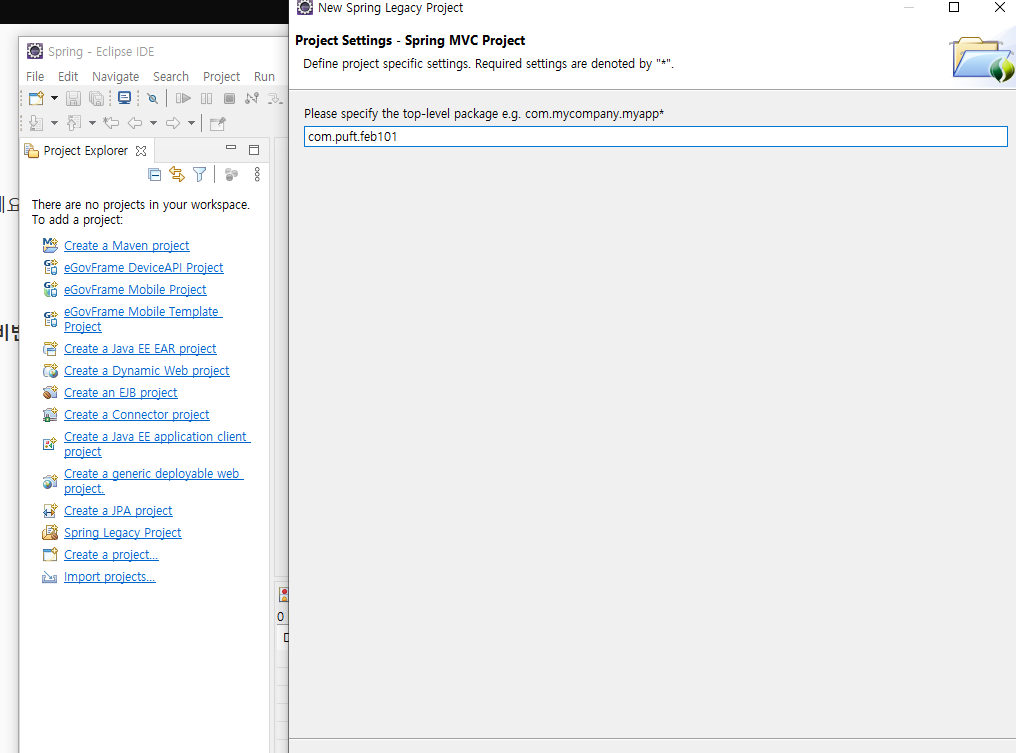
Task: Click the Resume debug toolbar icon
Action: (x=183, y=98)
